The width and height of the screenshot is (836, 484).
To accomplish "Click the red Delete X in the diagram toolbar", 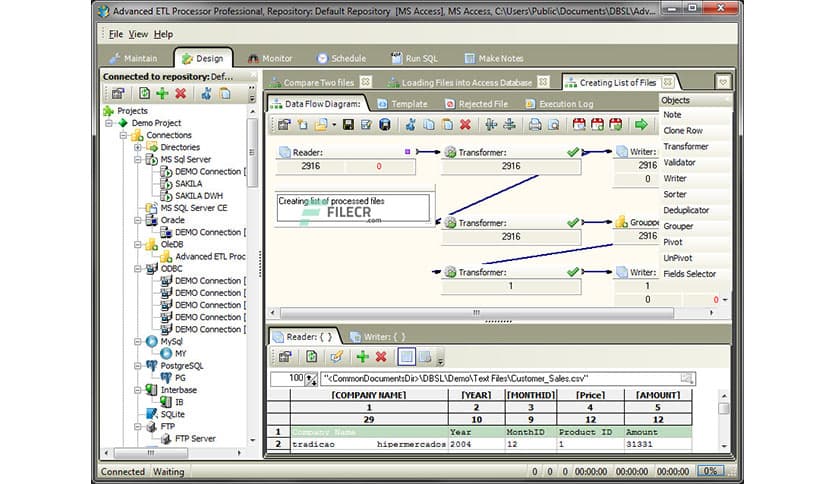I will coord(465,125).
